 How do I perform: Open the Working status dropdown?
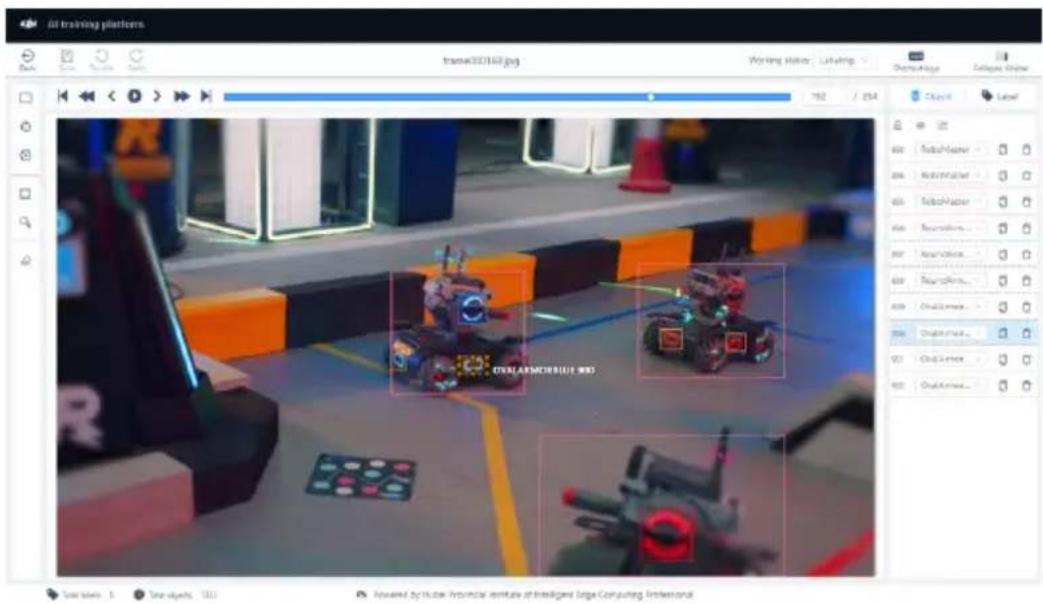(x=843, y=61)
